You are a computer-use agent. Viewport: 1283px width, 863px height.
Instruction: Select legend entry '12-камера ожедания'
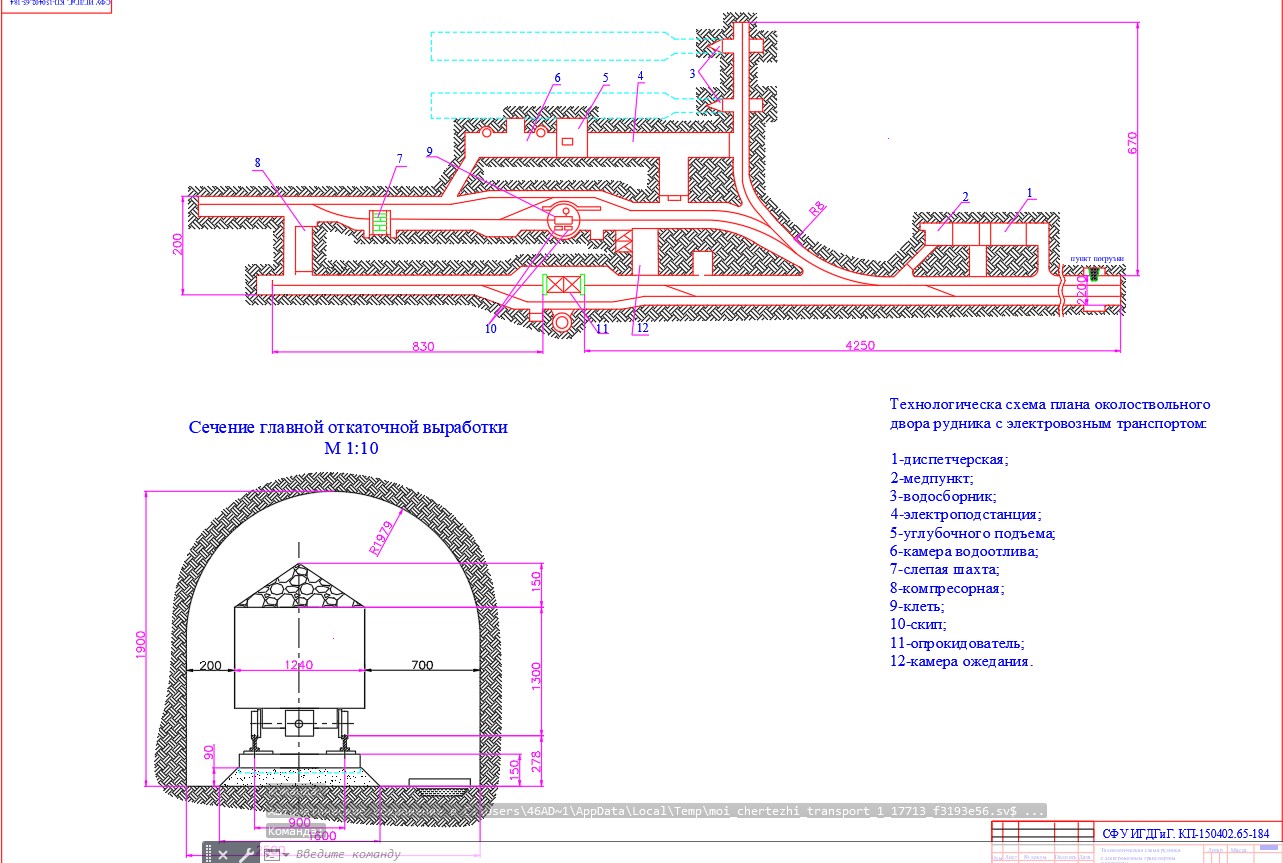point(961,661)
